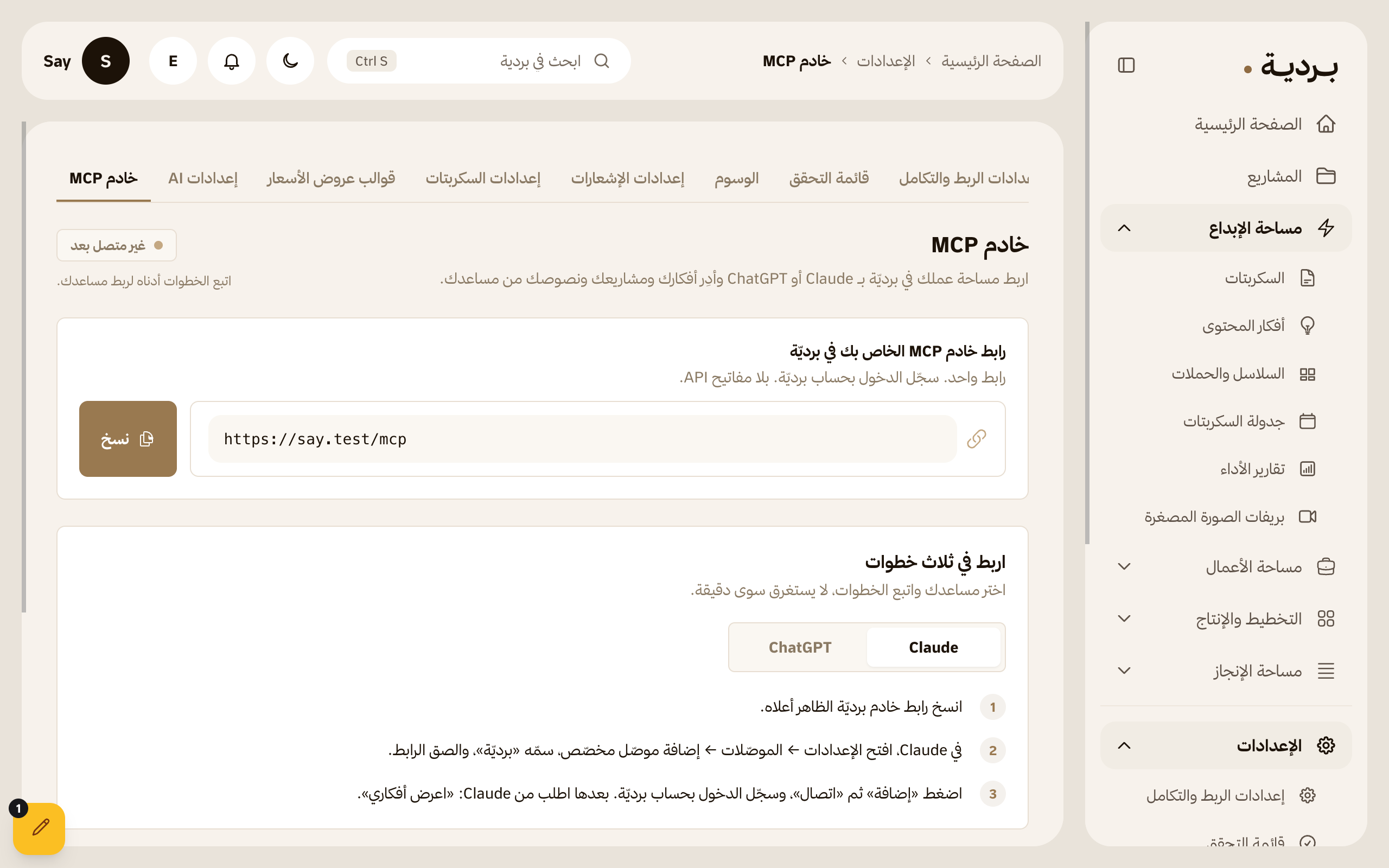Open notifications bell icon
Viewport: 1389px width, 868px height.
tap(231, 61)
